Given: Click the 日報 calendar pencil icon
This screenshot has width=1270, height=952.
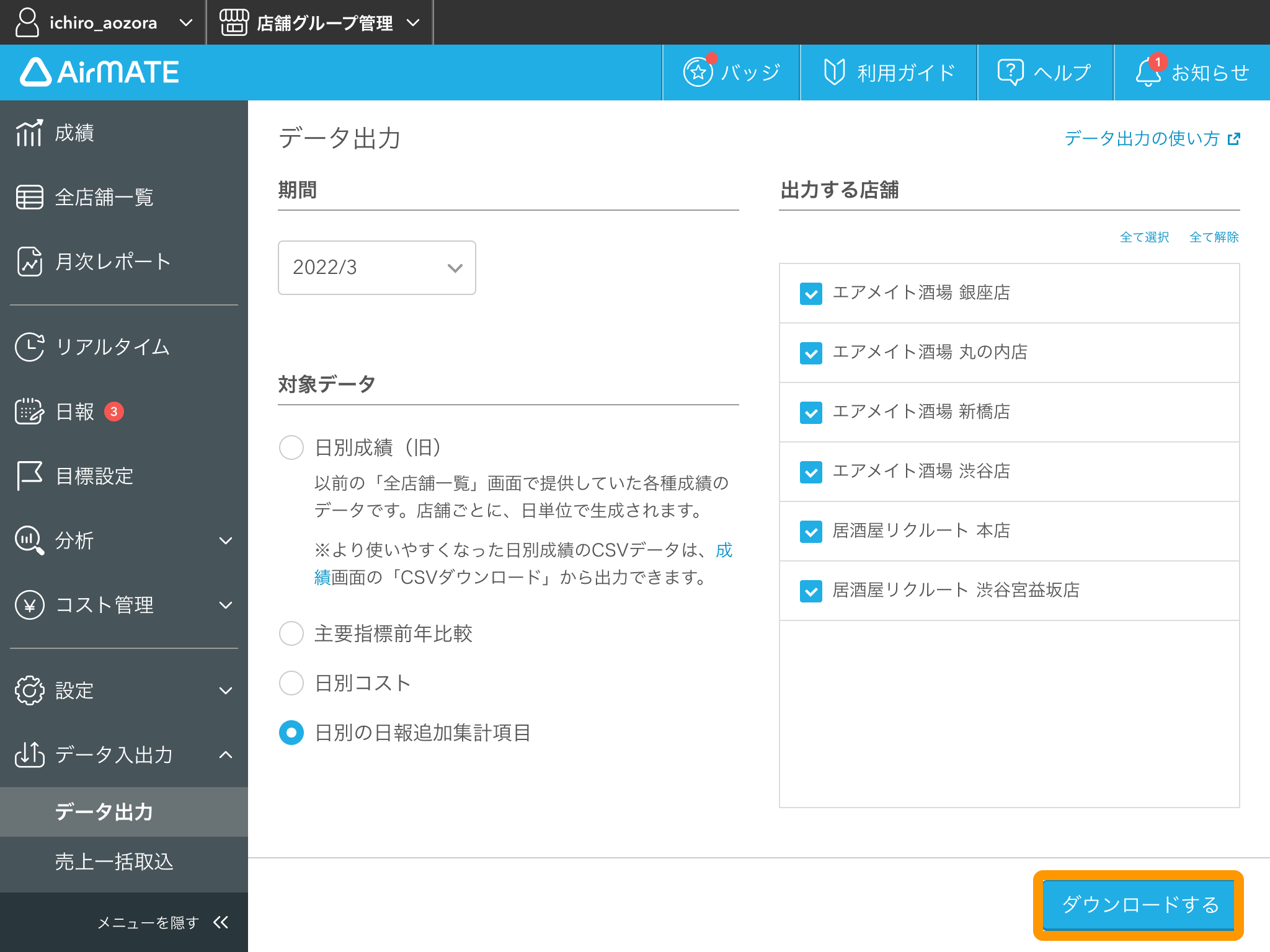Looking at the screenshot, I should (29, 412).
